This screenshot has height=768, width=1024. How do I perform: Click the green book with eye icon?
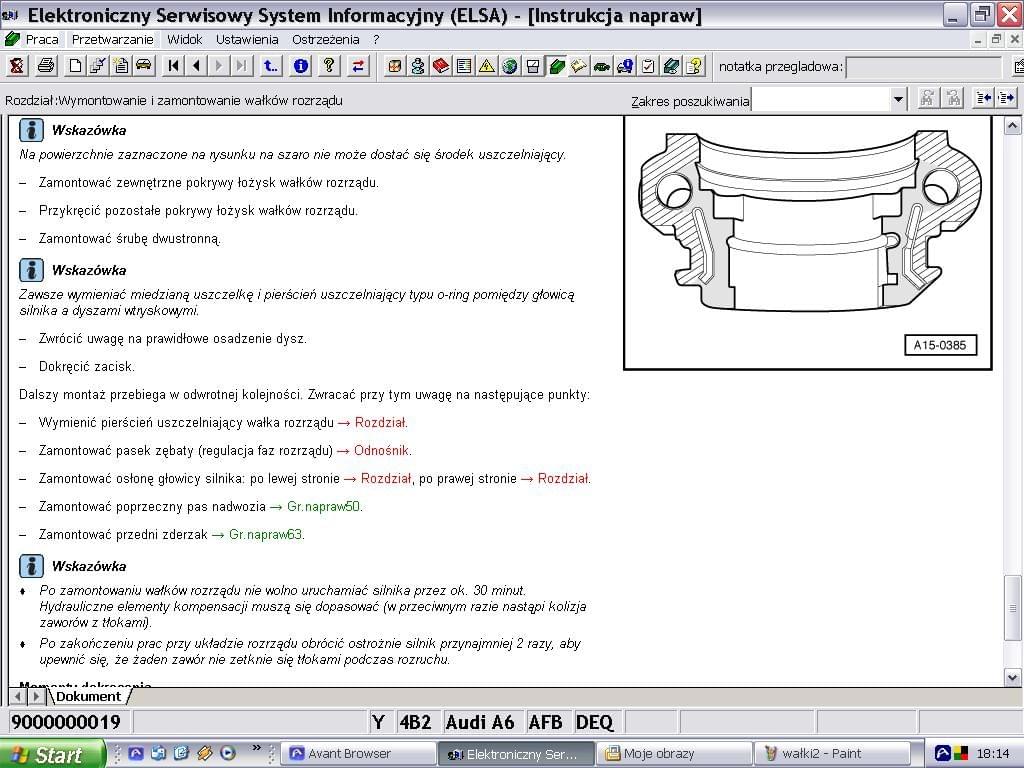click(x=671, y=65)
